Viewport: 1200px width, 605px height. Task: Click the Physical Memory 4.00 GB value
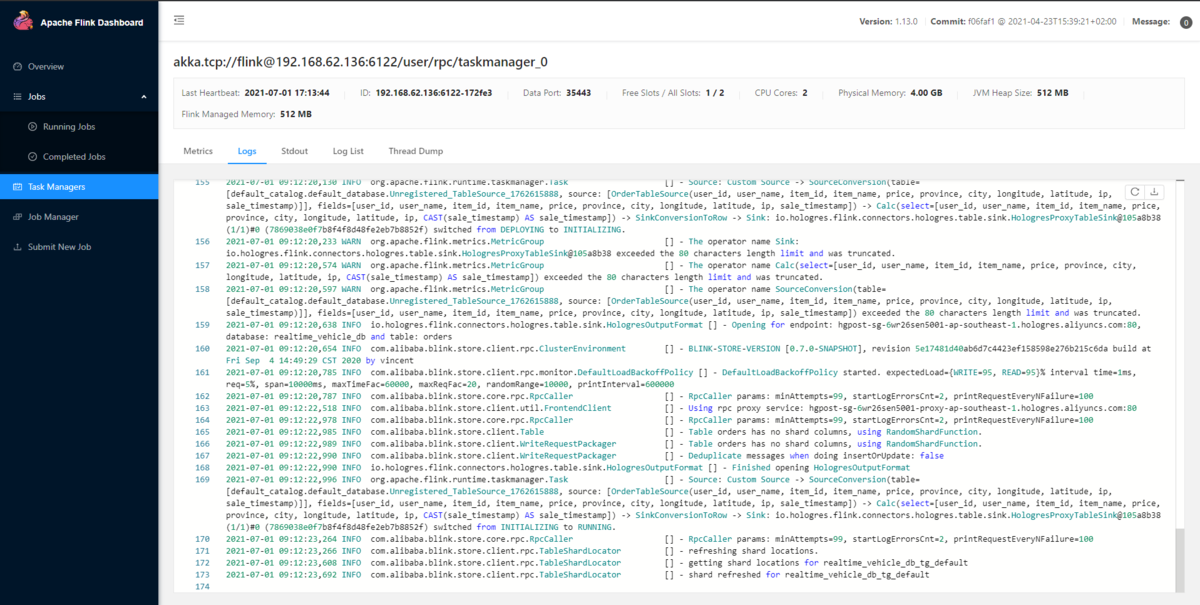coord(925,93)
